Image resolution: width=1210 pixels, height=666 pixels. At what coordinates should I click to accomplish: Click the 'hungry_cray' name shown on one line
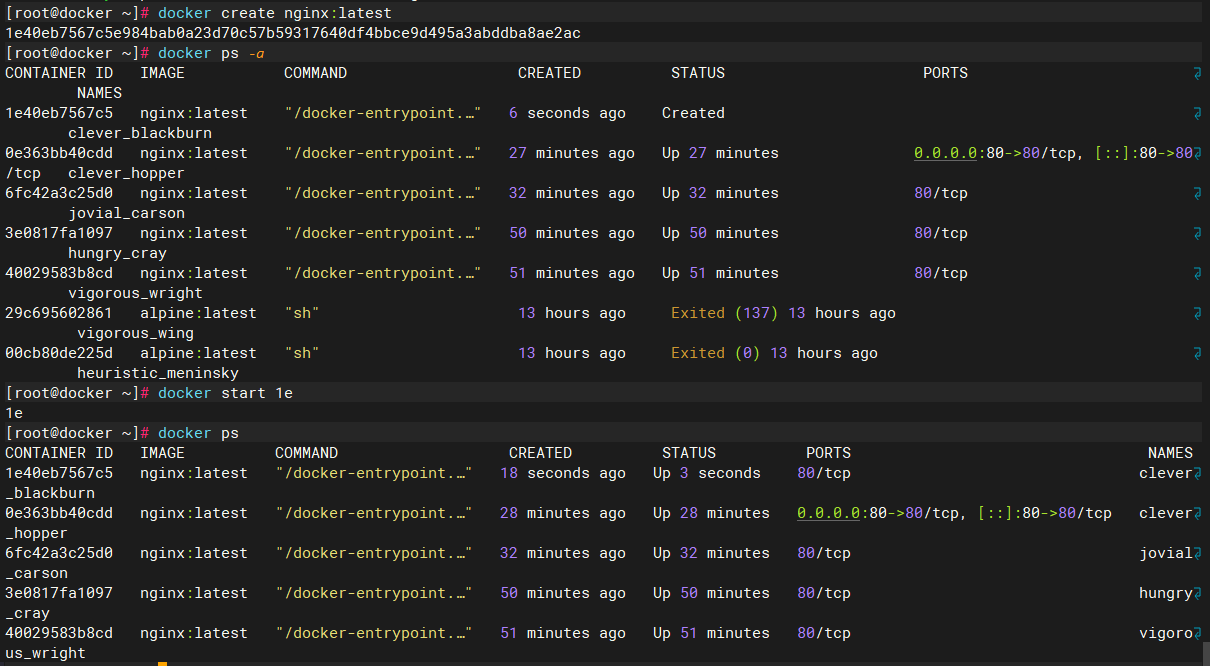click(117, 253)
